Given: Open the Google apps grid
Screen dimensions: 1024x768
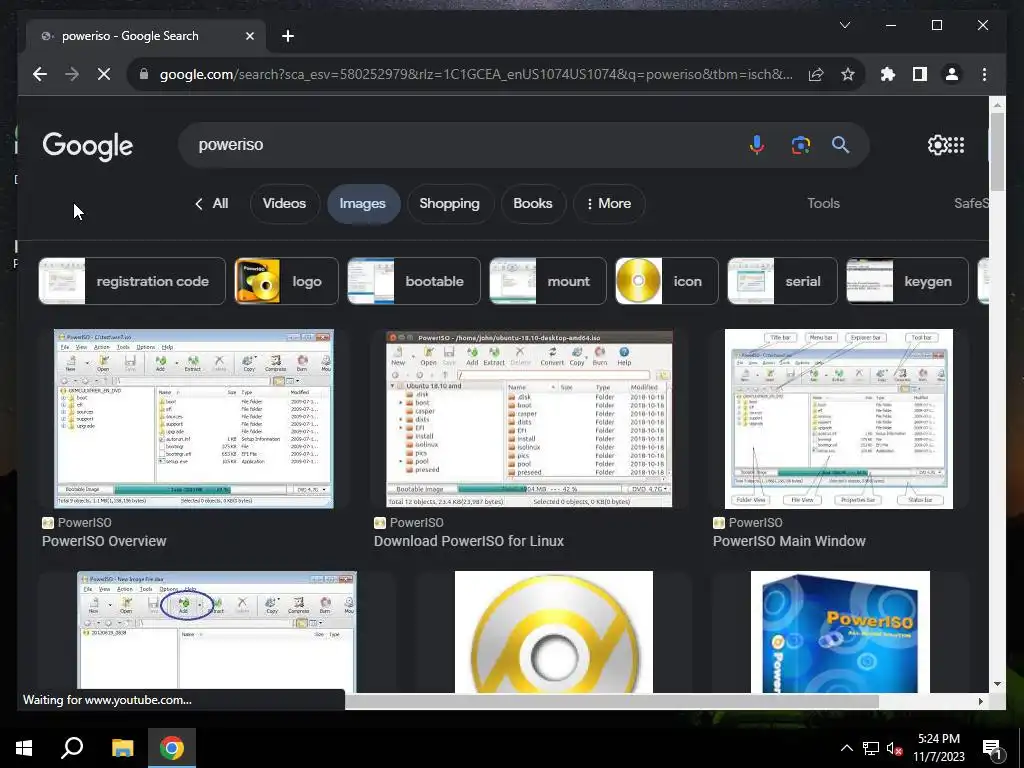Looking at the screenshot, I should (956, 145).
